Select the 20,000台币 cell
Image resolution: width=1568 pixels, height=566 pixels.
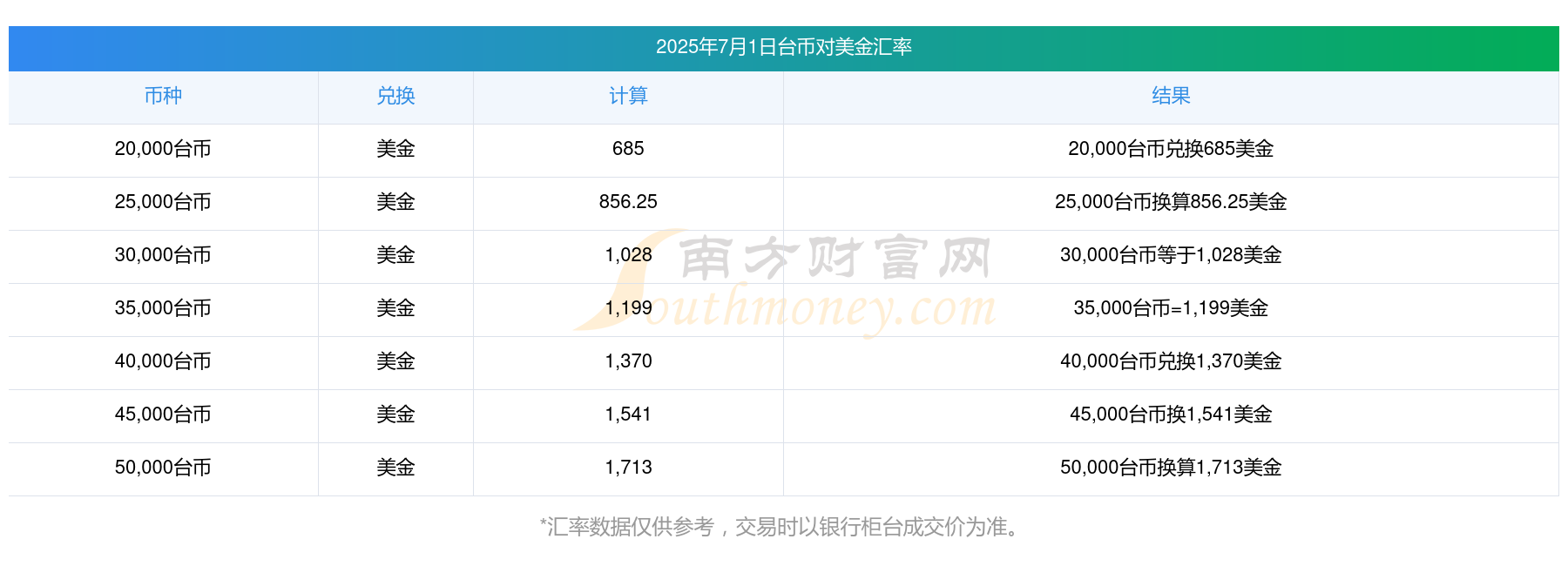click(163, 149)
